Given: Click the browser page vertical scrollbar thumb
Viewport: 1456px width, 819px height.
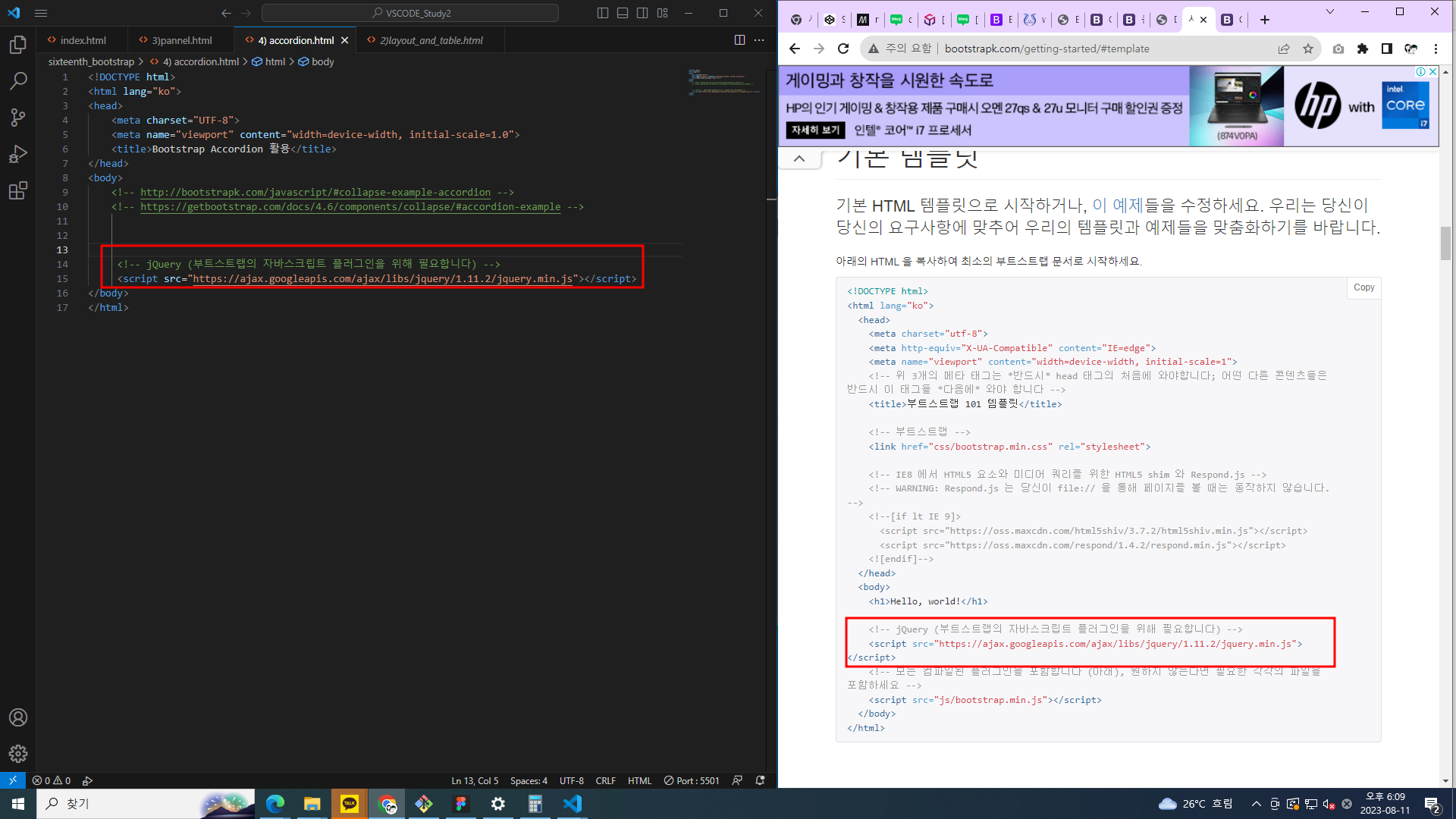Looking at the screenshot, I should 1445,243.
